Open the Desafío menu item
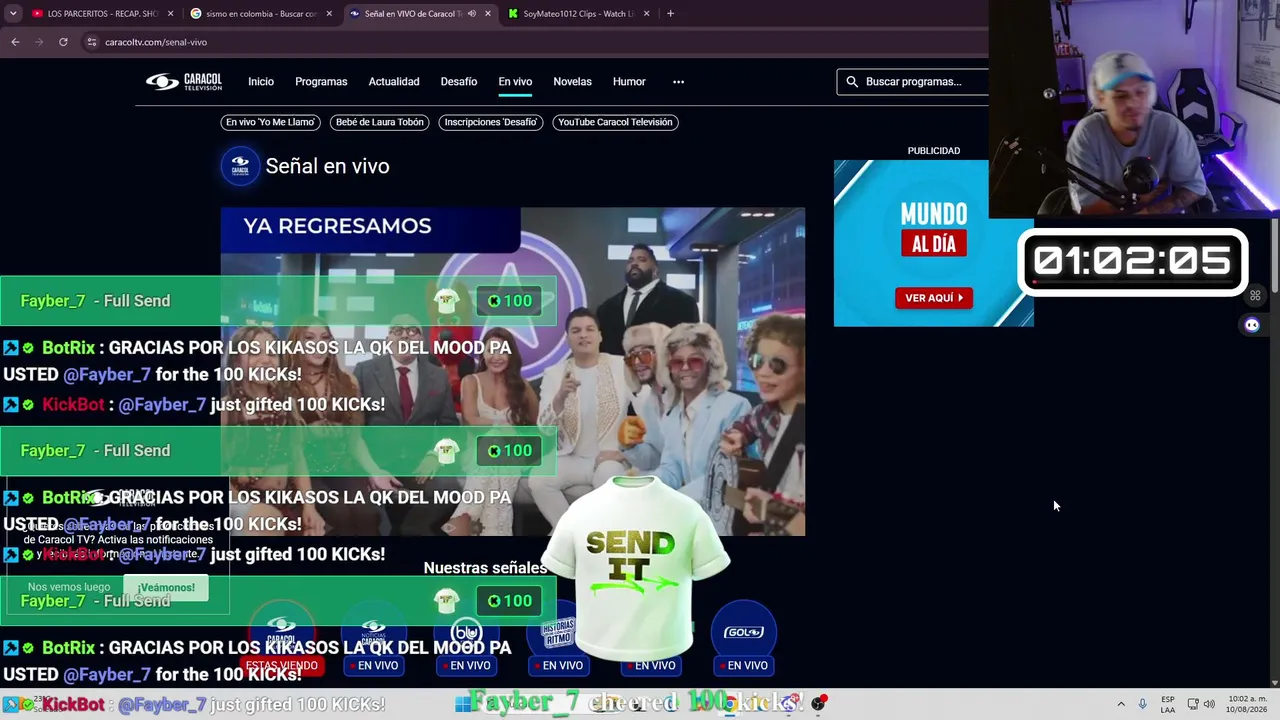 [459, 82]
